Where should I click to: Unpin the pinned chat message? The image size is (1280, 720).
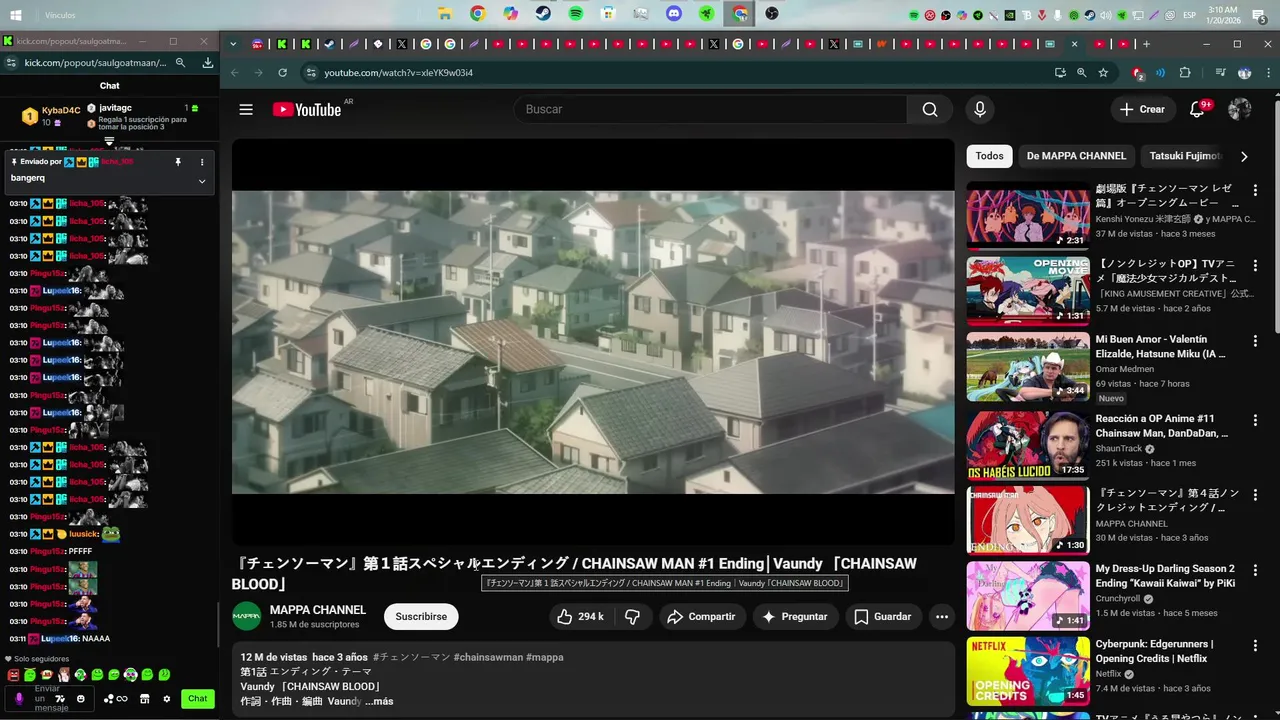[178, 162]
